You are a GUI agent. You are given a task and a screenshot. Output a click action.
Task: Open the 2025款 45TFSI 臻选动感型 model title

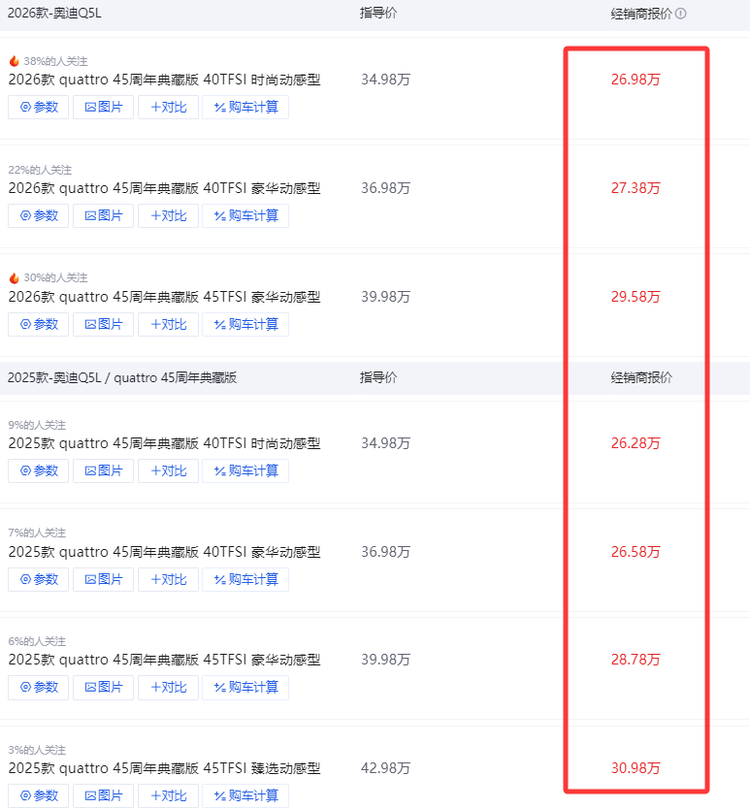(164, 769)
